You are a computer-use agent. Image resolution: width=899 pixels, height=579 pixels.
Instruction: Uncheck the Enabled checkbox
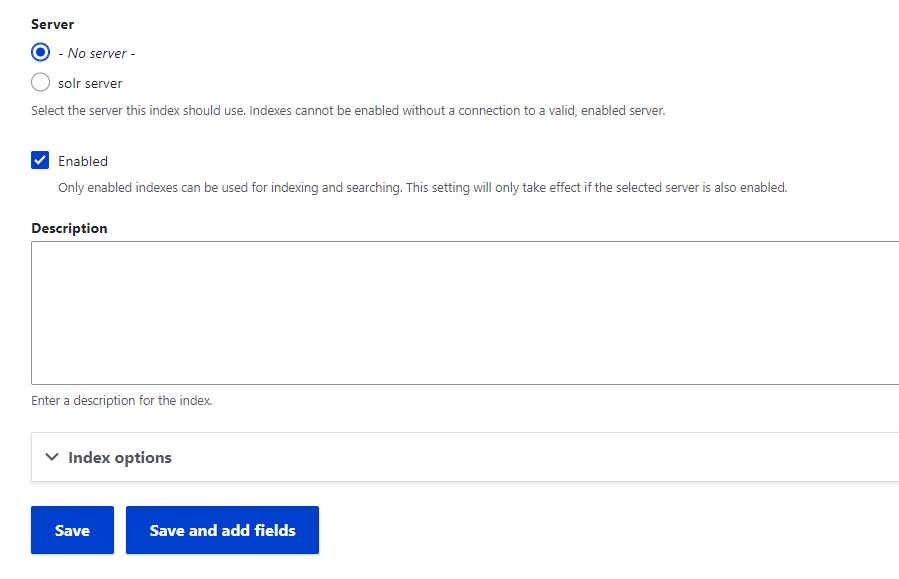(x=41, y=161)
